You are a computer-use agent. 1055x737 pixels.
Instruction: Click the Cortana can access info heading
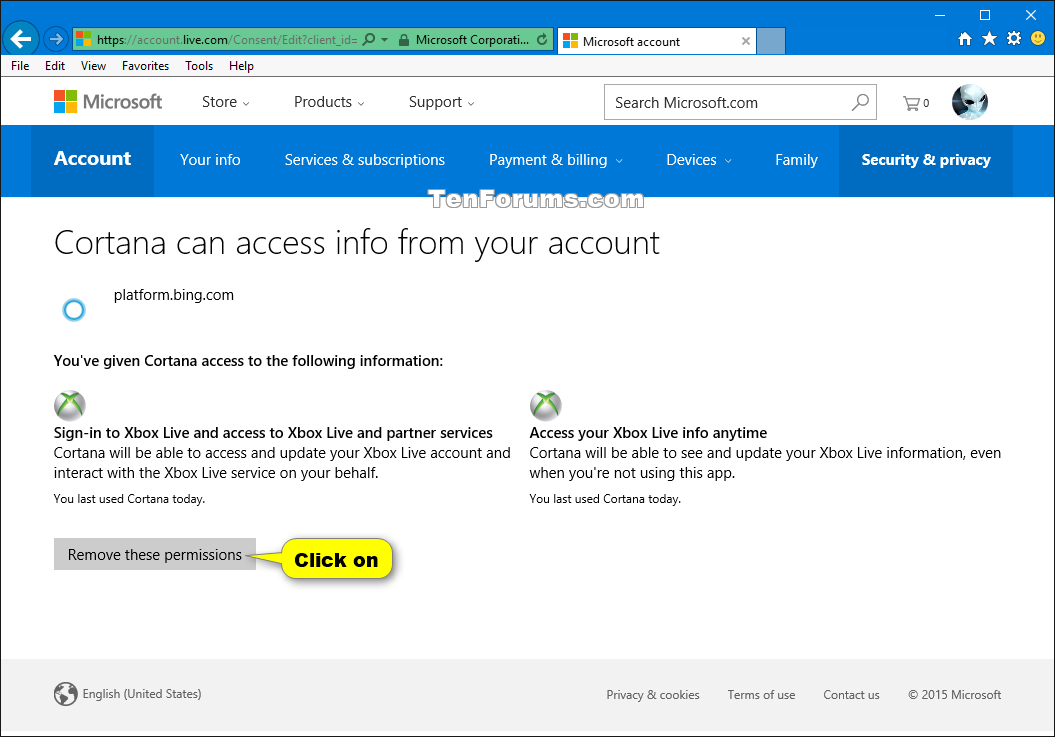point(357,243)
